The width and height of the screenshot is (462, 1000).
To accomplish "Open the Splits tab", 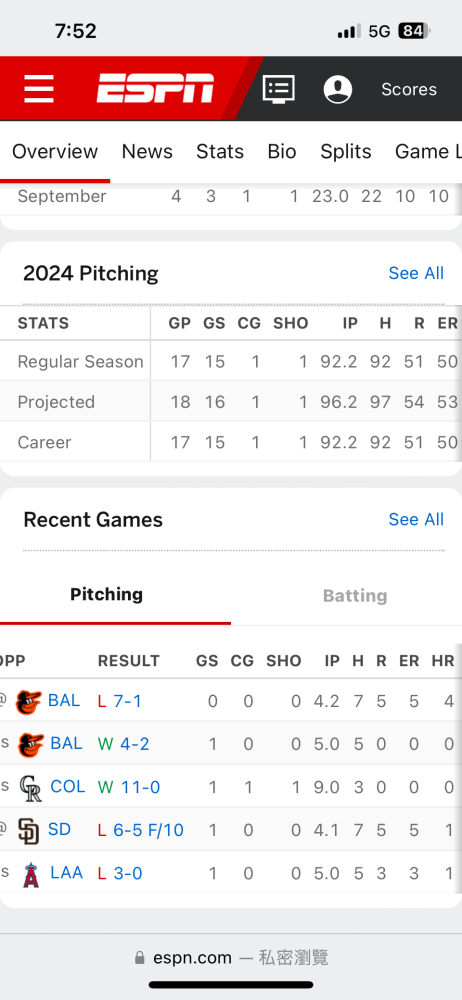I will click(x=345, y=151).
